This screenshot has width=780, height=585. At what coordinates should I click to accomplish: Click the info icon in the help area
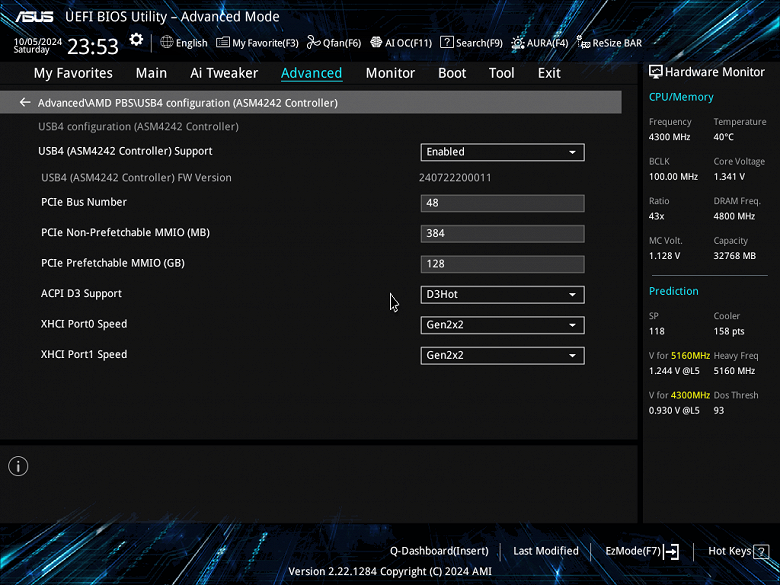point(18,466)
